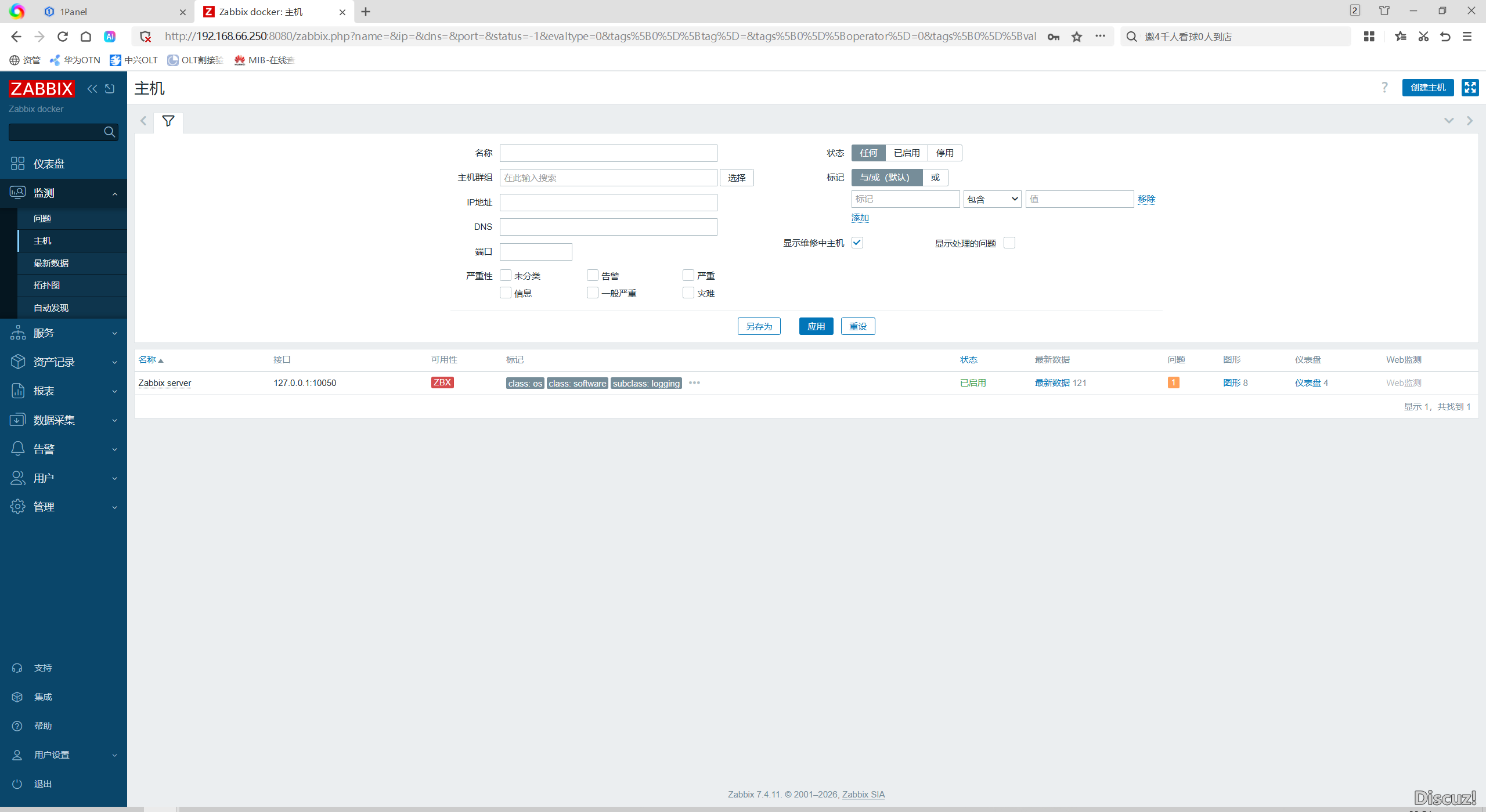This screenshot has width=1486, height=812.
Task: Uncheck the 显示维修中主机 checkbox
Action: (857, 243)
